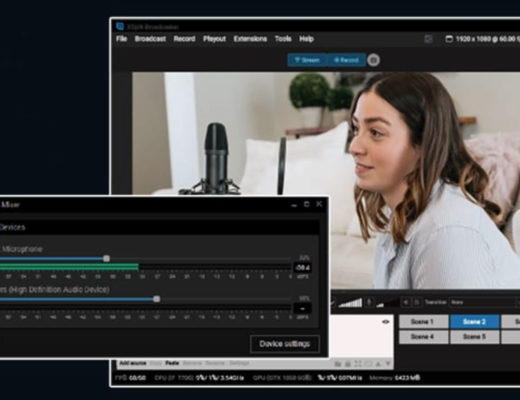This screenshot has width=520, height=400.
Task: Open Device settings in the mixer
Action: pos(285,344)
